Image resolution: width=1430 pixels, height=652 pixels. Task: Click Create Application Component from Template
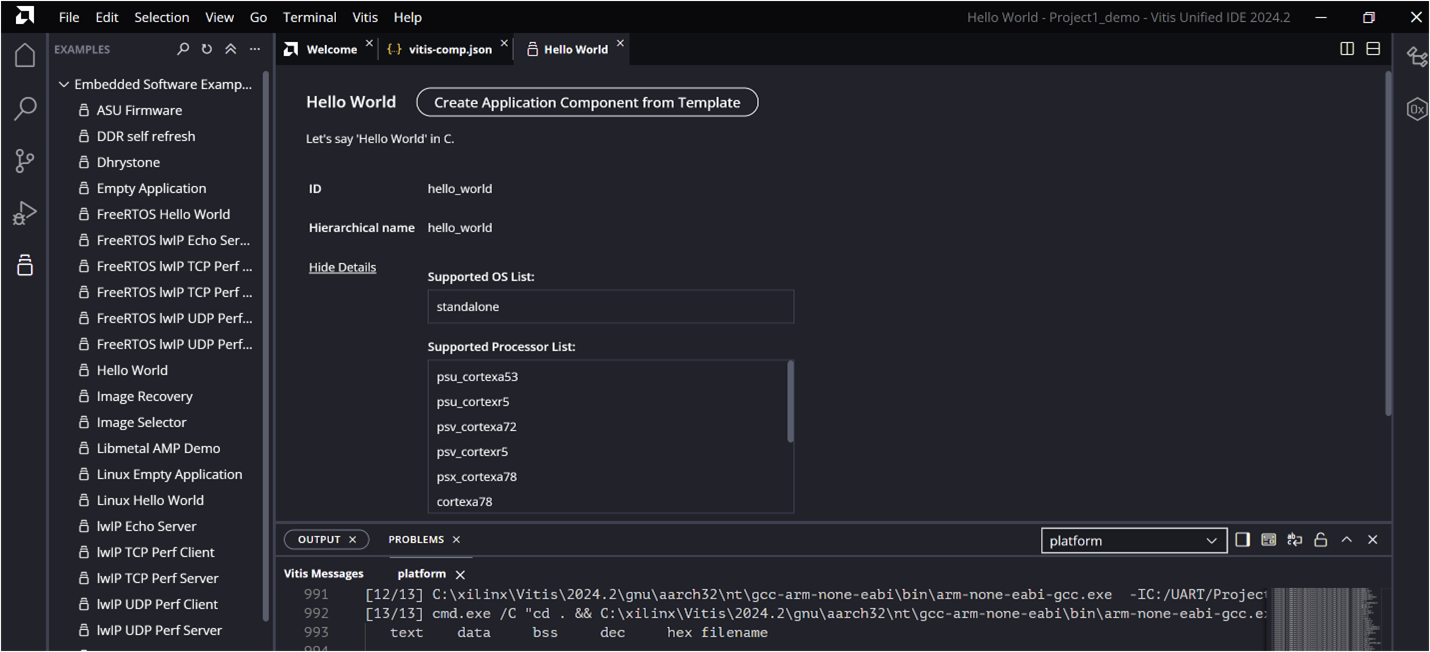pos(586,102)
